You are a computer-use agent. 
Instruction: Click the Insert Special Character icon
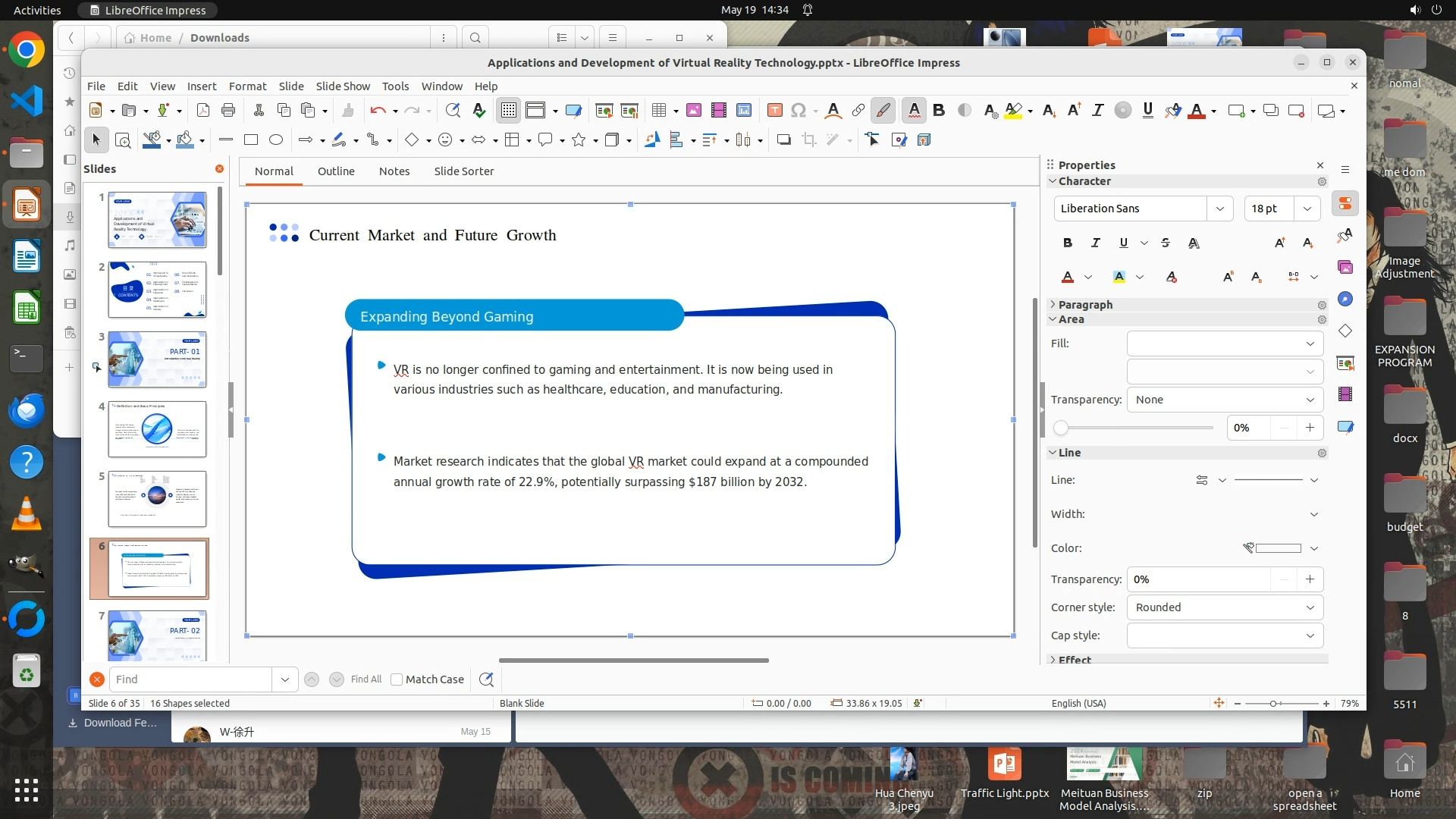click(x=798, y=111)
